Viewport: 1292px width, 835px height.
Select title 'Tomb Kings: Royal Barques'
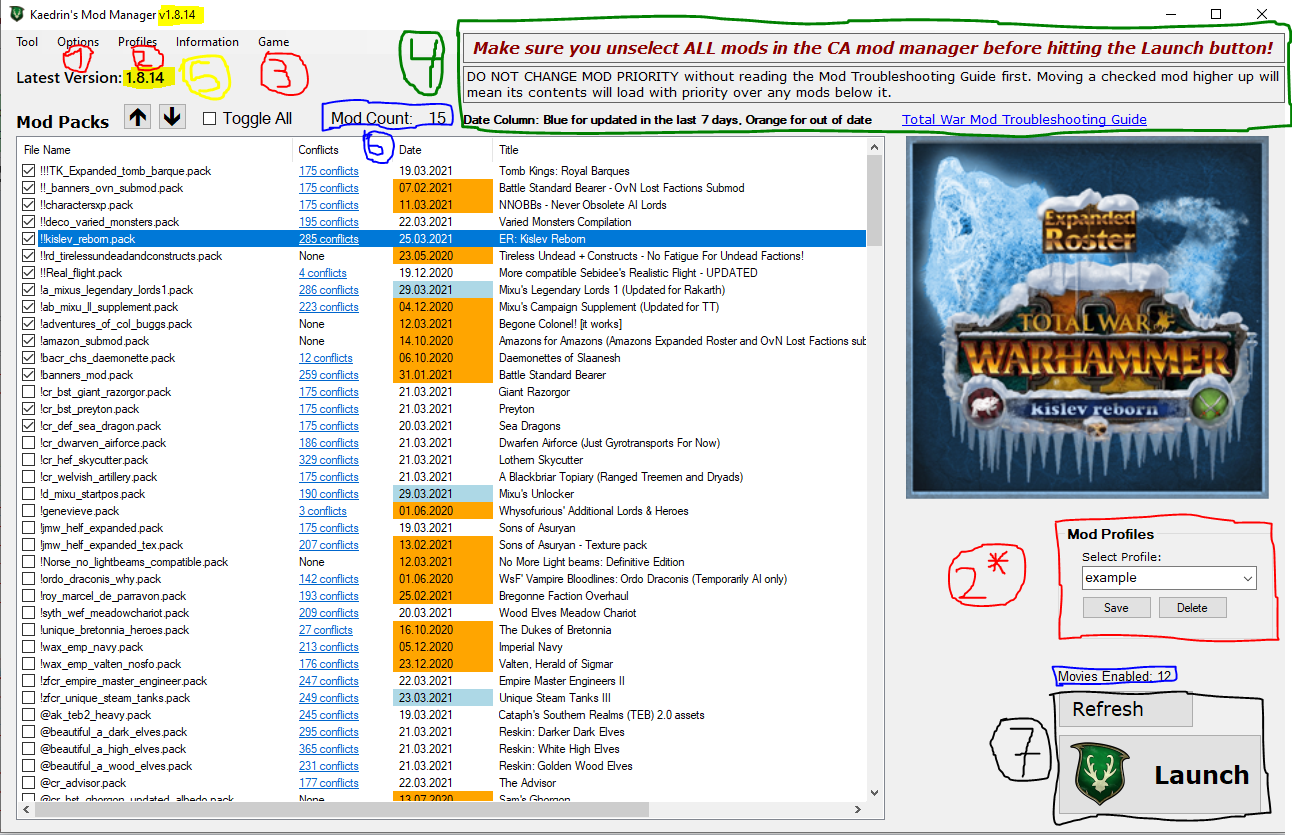coord(565,171)
